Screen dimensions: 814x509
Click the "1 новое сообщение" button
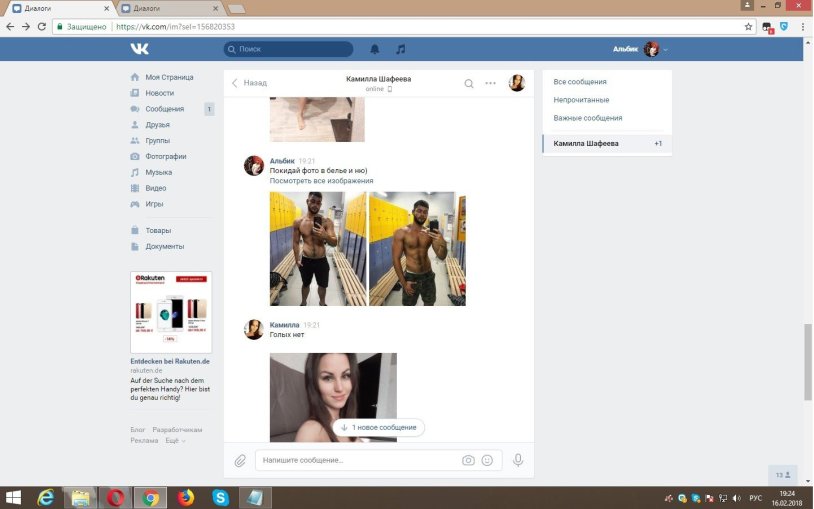tap(379, 427)
